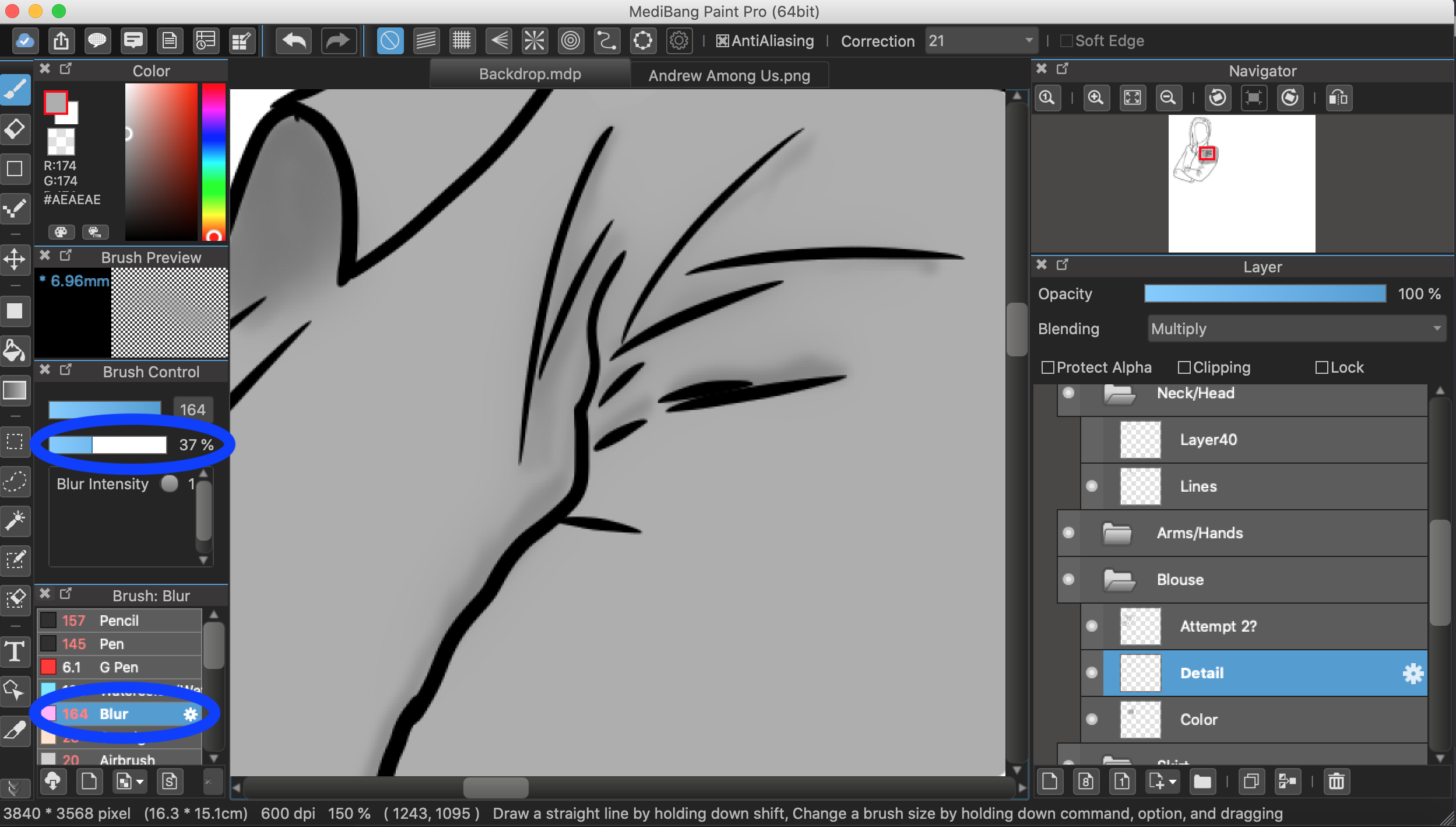Select the Eyedropper tool
Screen dimensions: 1456x827
click(15, 731)
